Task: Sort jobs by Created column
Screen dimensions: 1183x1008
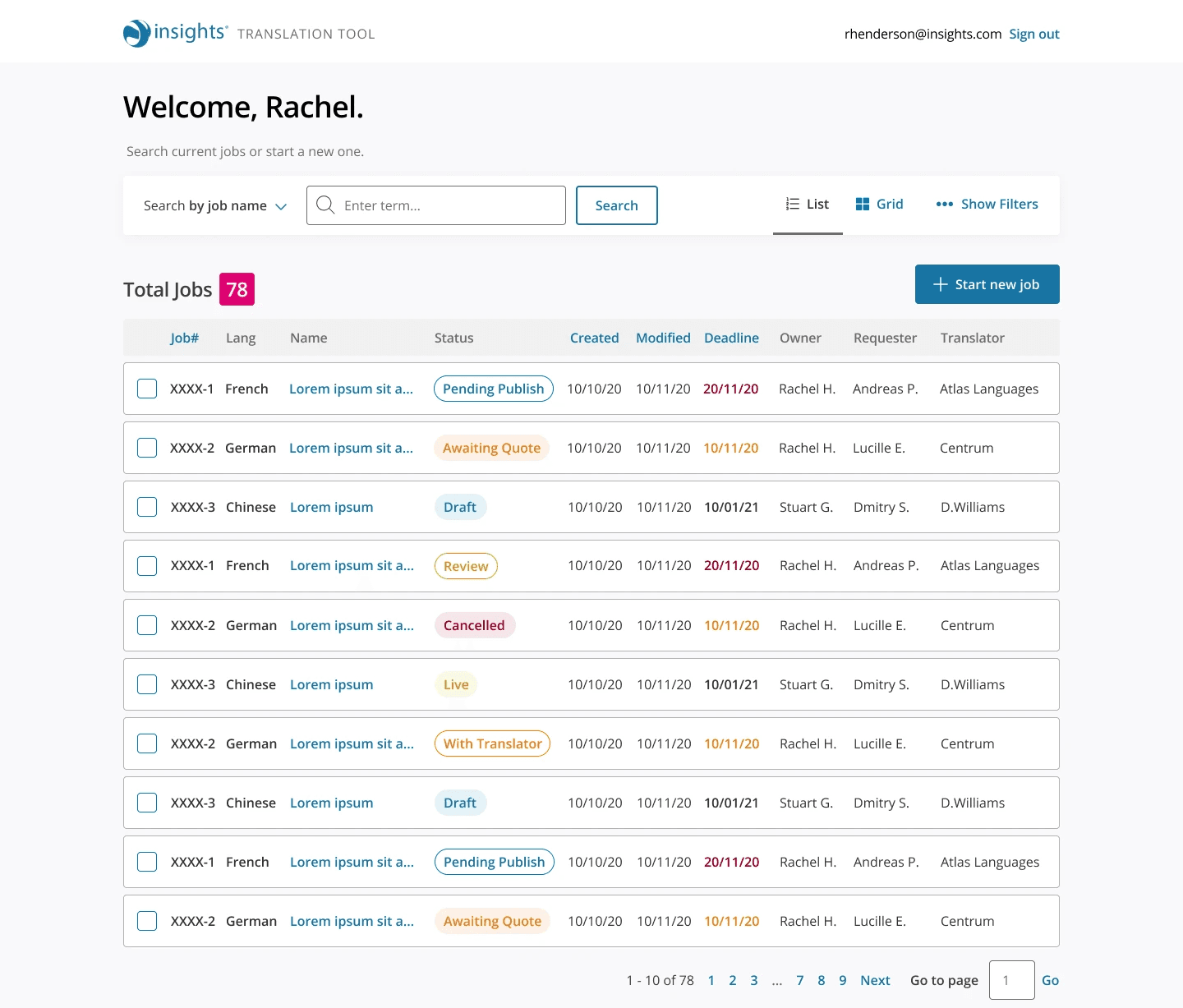Action: pyautogui.click(x=595, y=338)
